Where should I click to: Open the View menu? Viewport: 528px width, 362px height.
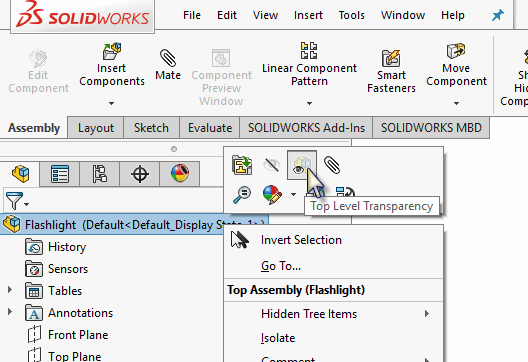[265, 15]
